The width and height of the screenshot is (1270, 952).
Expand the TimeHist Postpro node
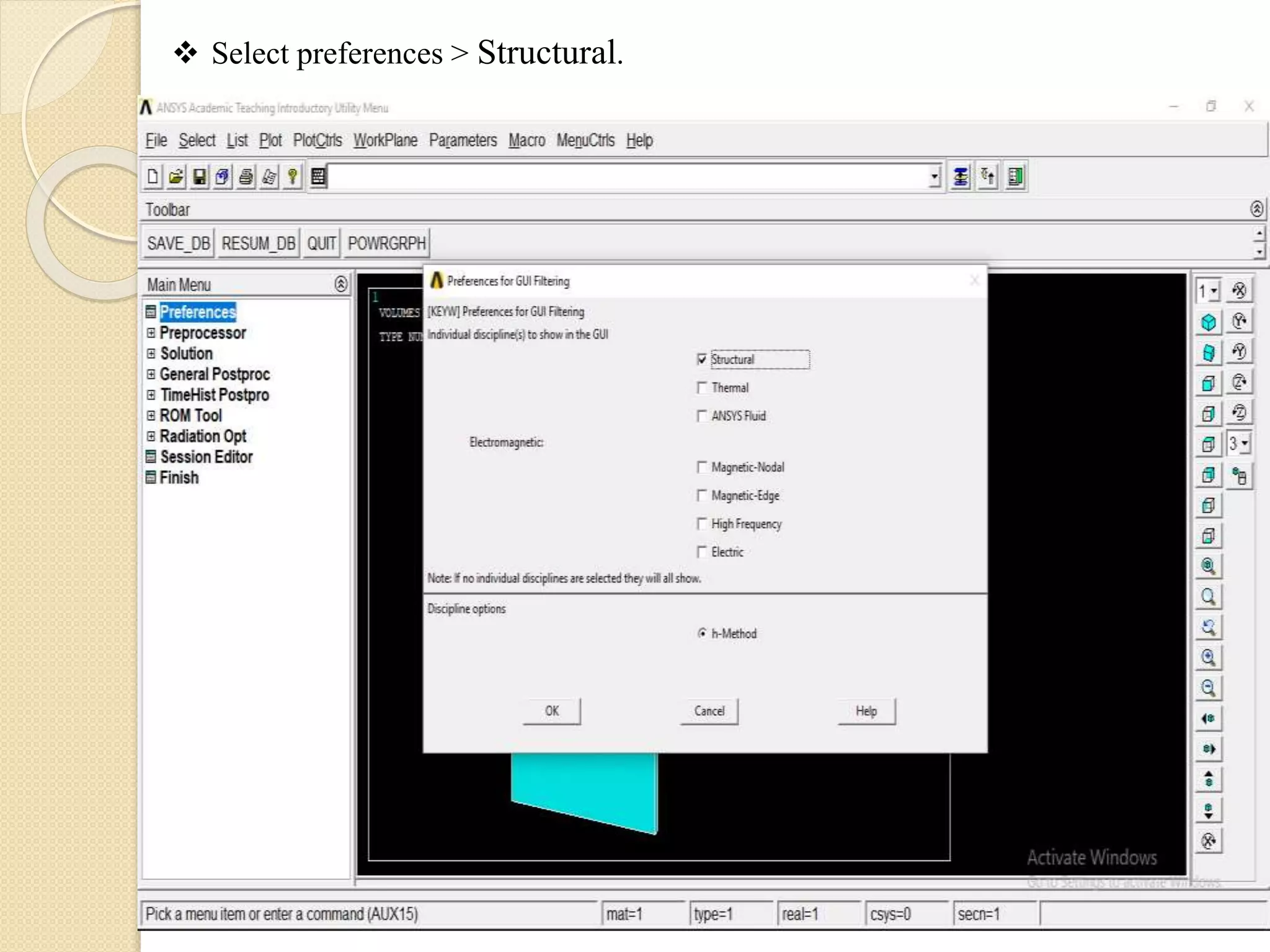click(x=151, y=395)
